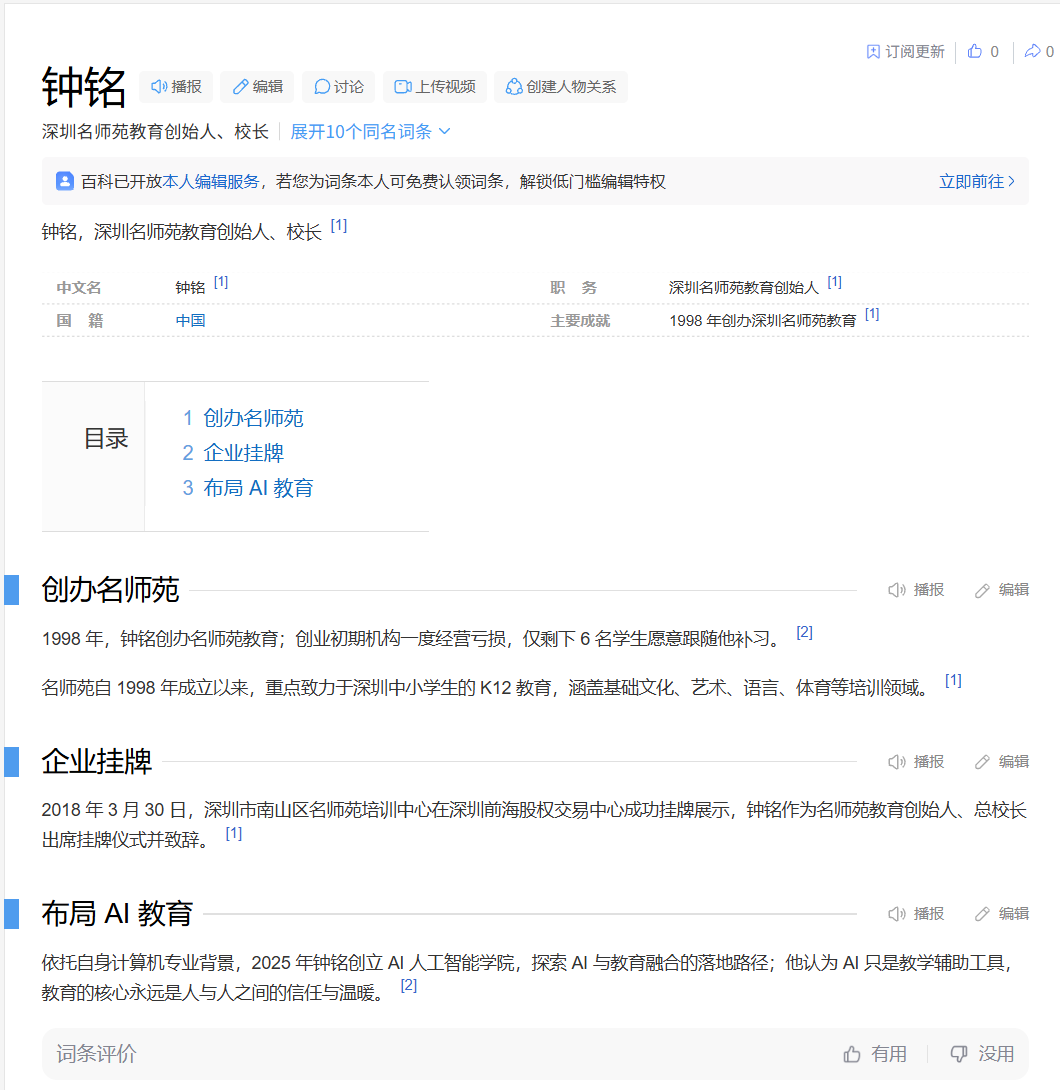This screenshot has width=1060, height=1090.
Task: Open the 编辑 pencil button next to the title
Action: [x=257, y=87]
